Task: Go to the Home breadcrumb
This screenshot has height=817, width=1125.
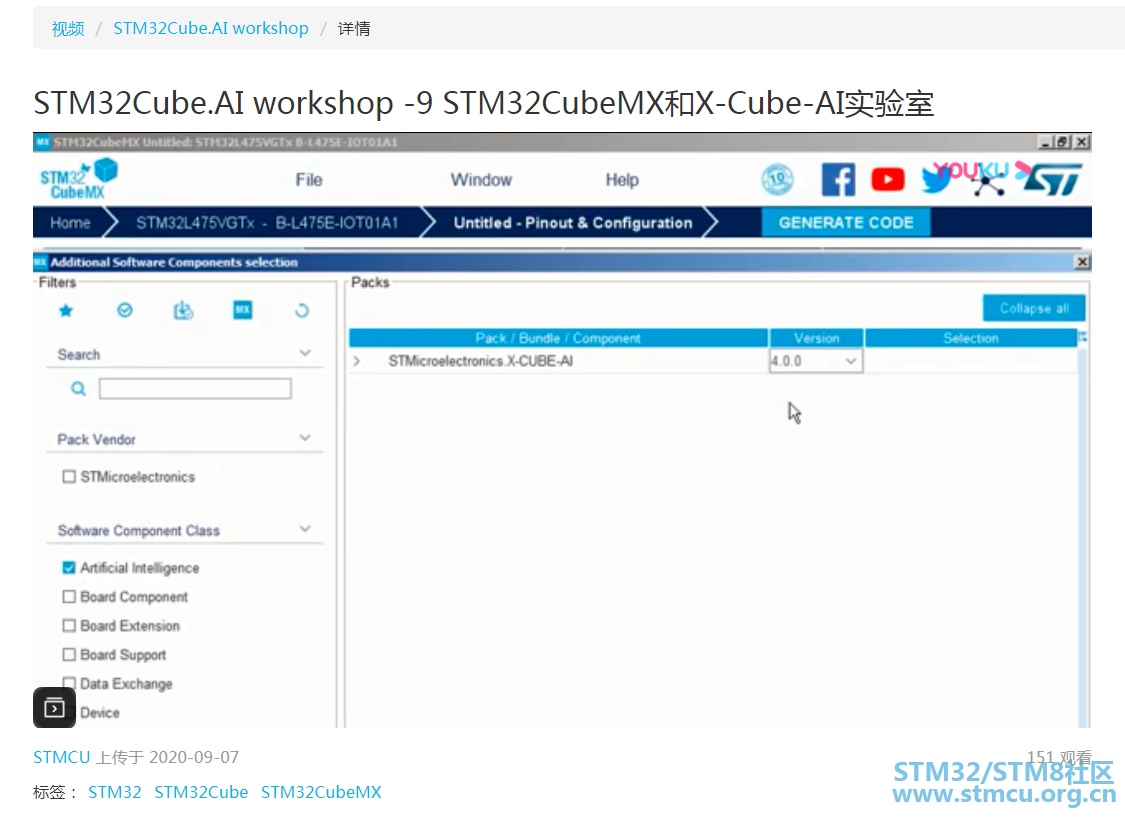Action: (x=70, y=223)
